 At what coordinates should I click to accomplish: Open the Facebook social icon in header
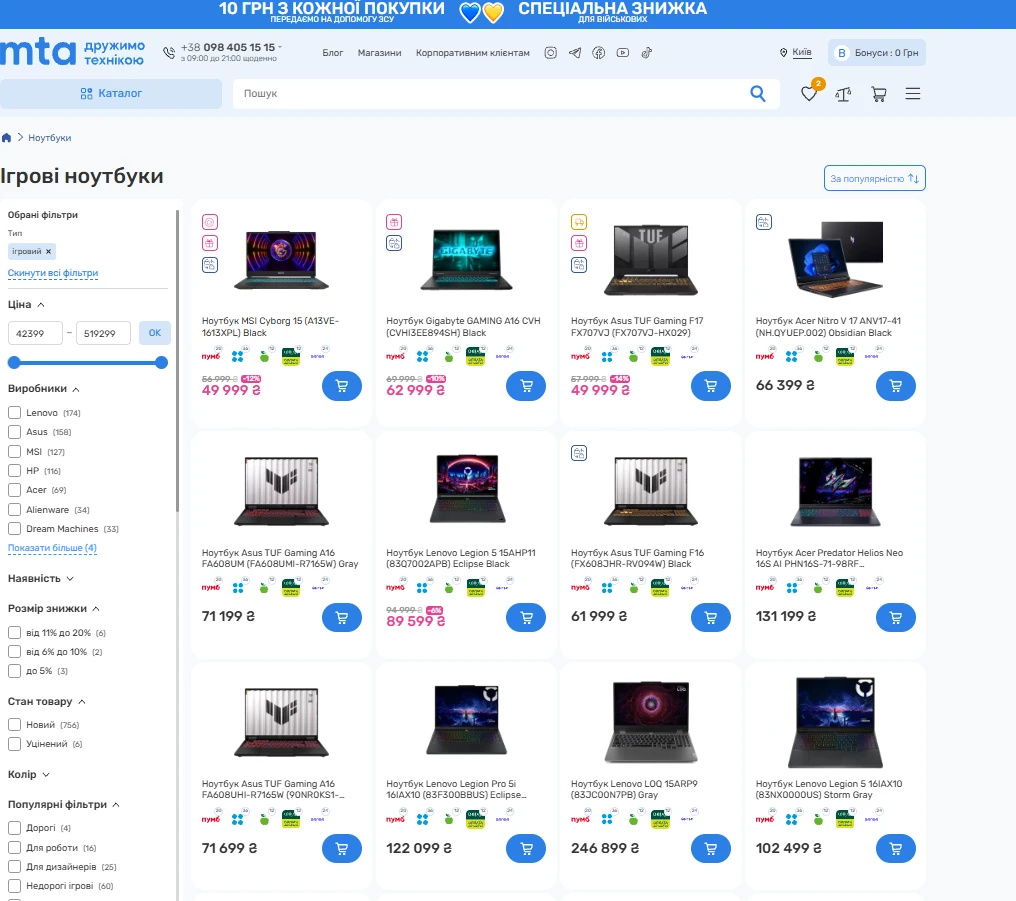tap(599, 53)
